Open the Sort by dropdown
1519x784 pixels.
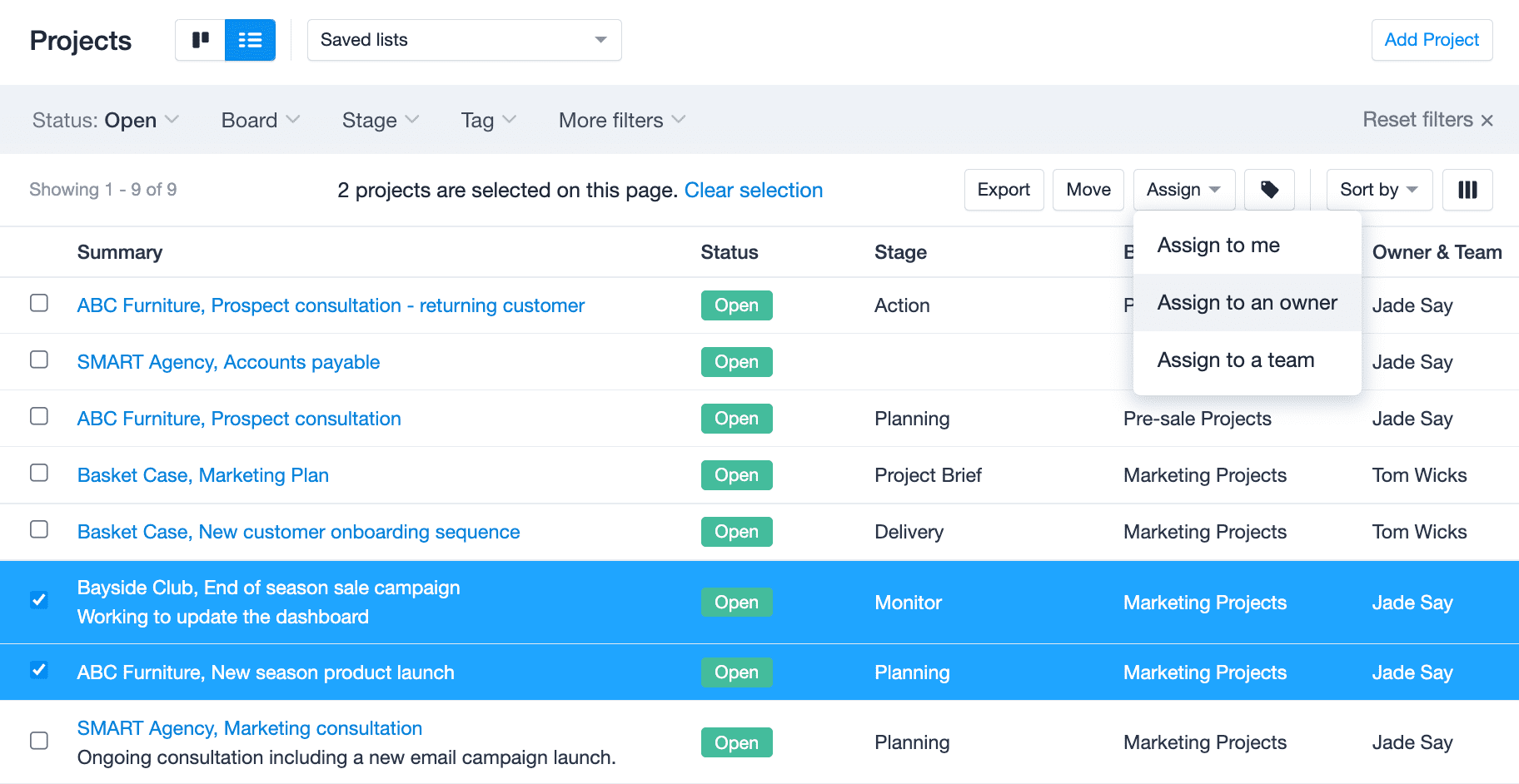click(x=1379, y=190)
